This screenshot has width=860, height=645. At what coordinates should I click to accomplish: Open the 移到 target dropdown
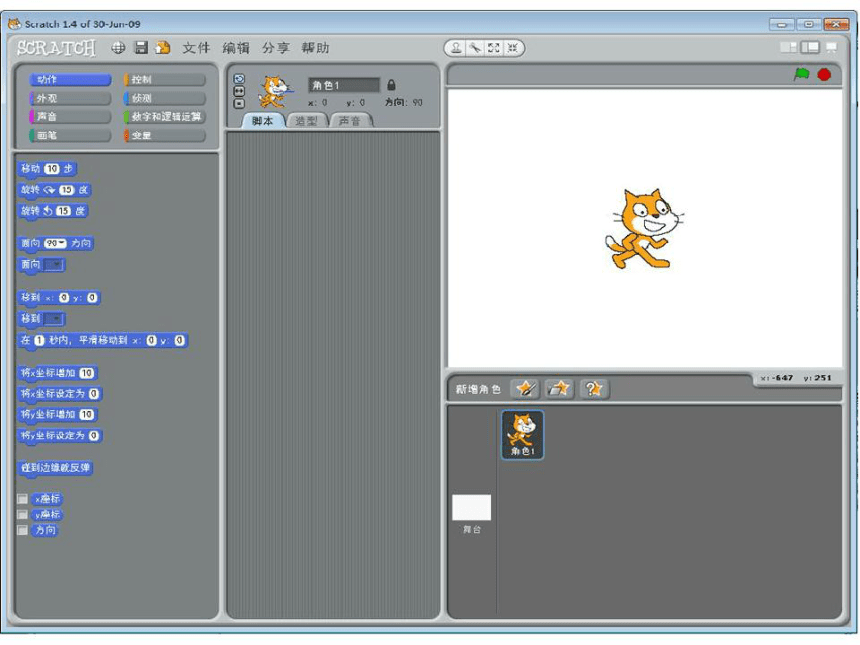53,319
